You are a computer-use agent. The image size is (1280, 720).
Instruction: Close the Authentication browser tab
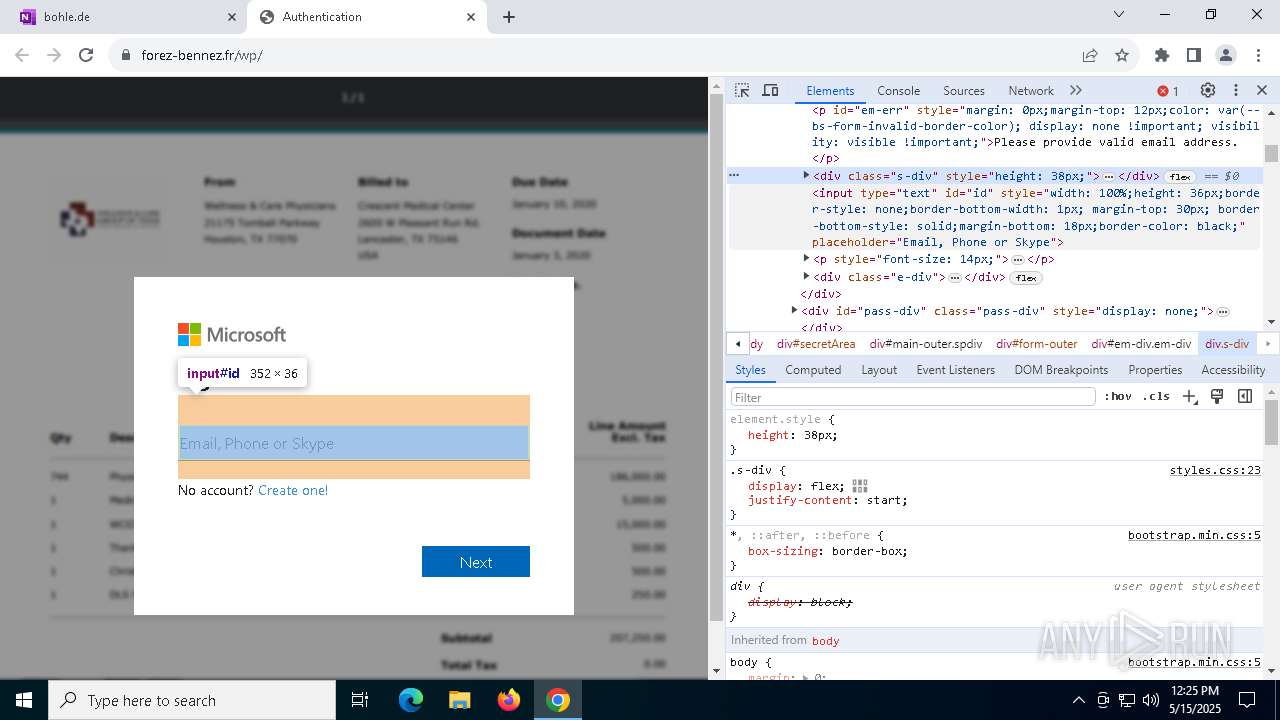point(471,17)
